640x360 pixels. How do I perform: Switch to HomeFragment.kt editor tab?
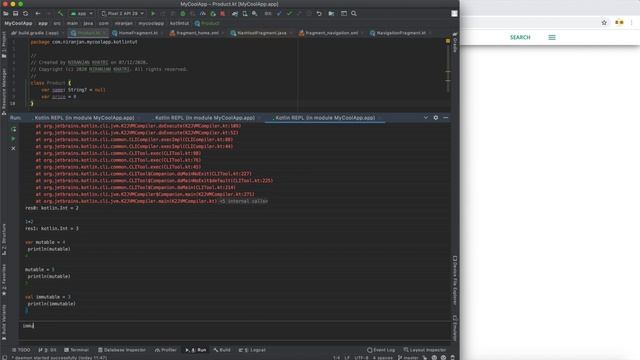[136, 33]
